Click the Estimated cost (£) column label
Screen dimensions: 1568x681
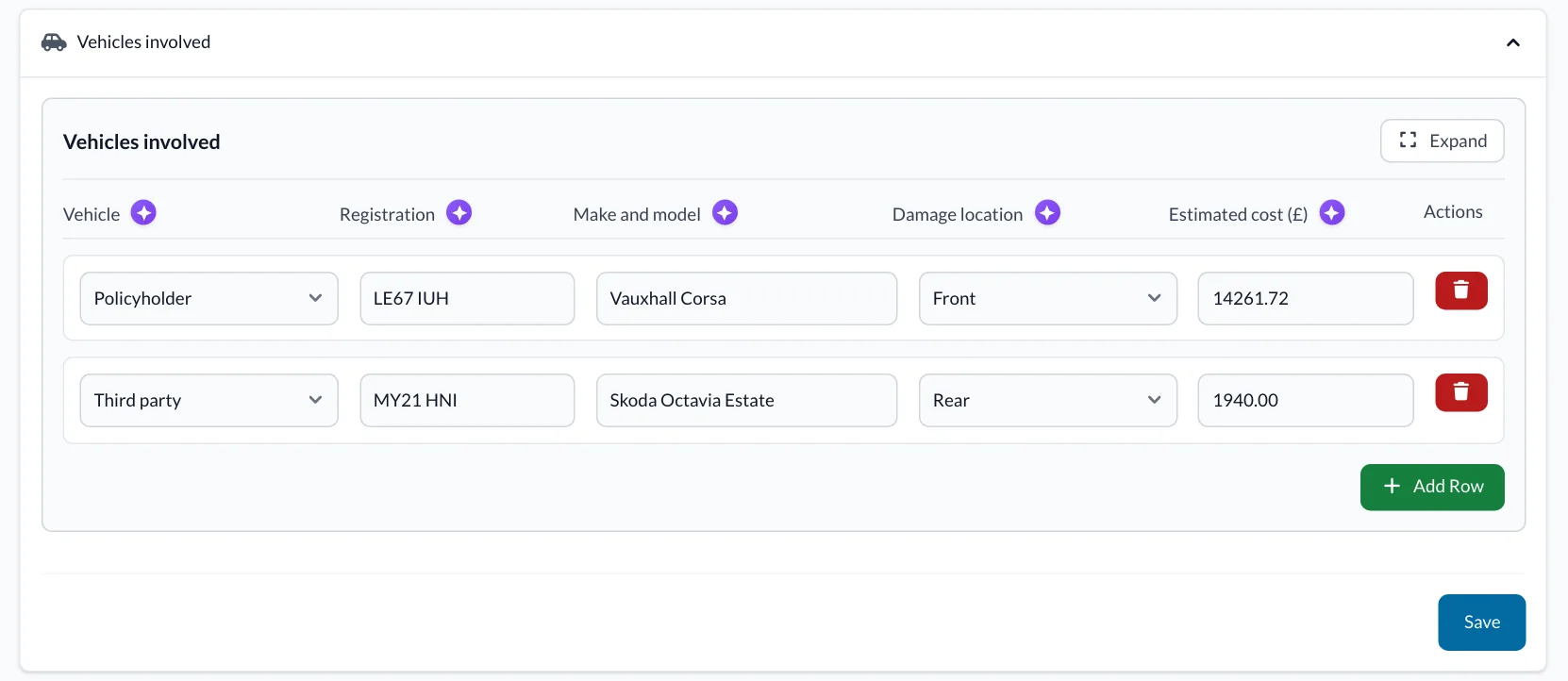point(1238,214)
